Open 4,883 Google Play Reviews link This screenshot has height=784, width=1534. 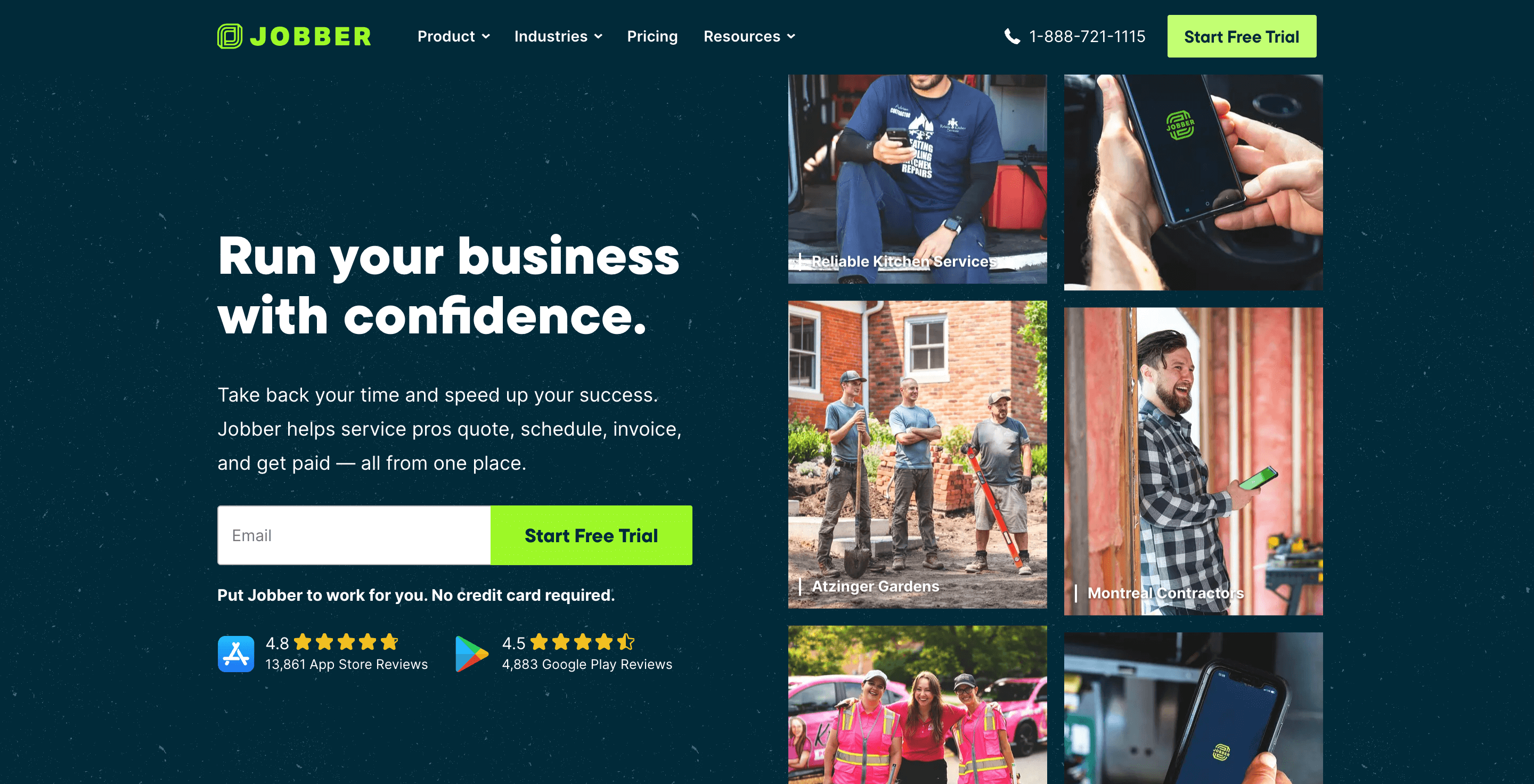click(586, 664)
